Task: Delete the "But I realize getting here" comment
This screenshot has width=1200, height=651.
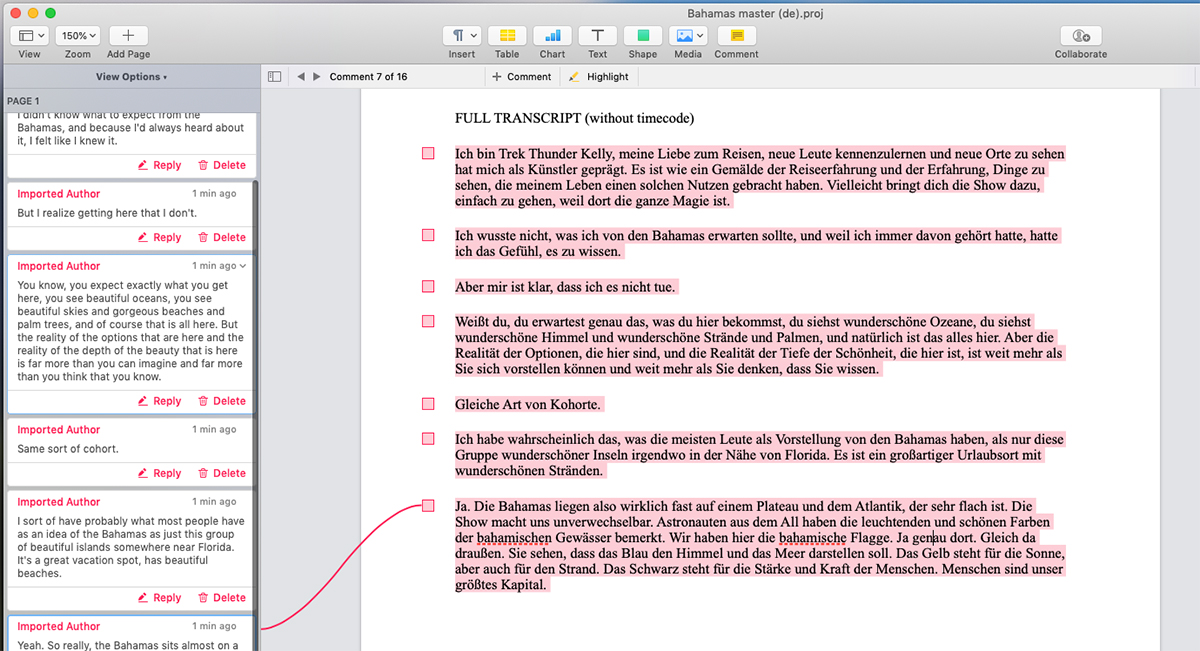Action: (222, 237)
